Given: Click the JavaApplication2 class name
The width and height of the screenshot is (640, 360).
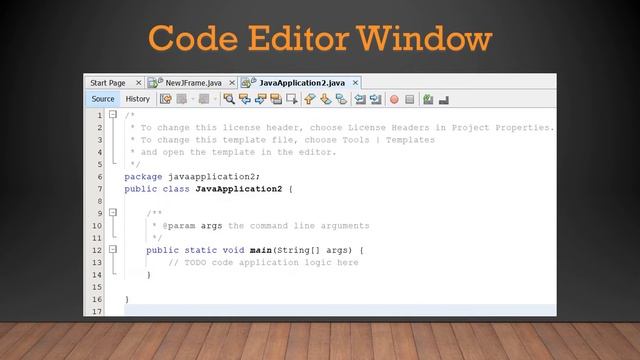Looking at the screenshot, I should [x=239, y=189].
